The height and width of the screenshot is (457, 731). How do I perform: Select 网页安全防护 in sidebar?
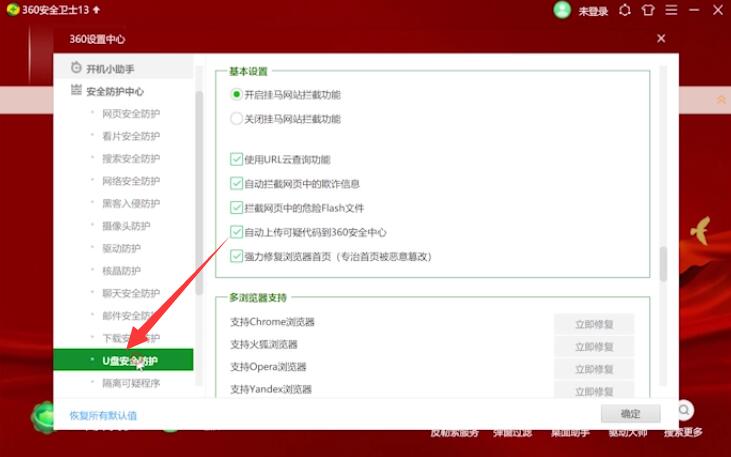tap(131, 114)
